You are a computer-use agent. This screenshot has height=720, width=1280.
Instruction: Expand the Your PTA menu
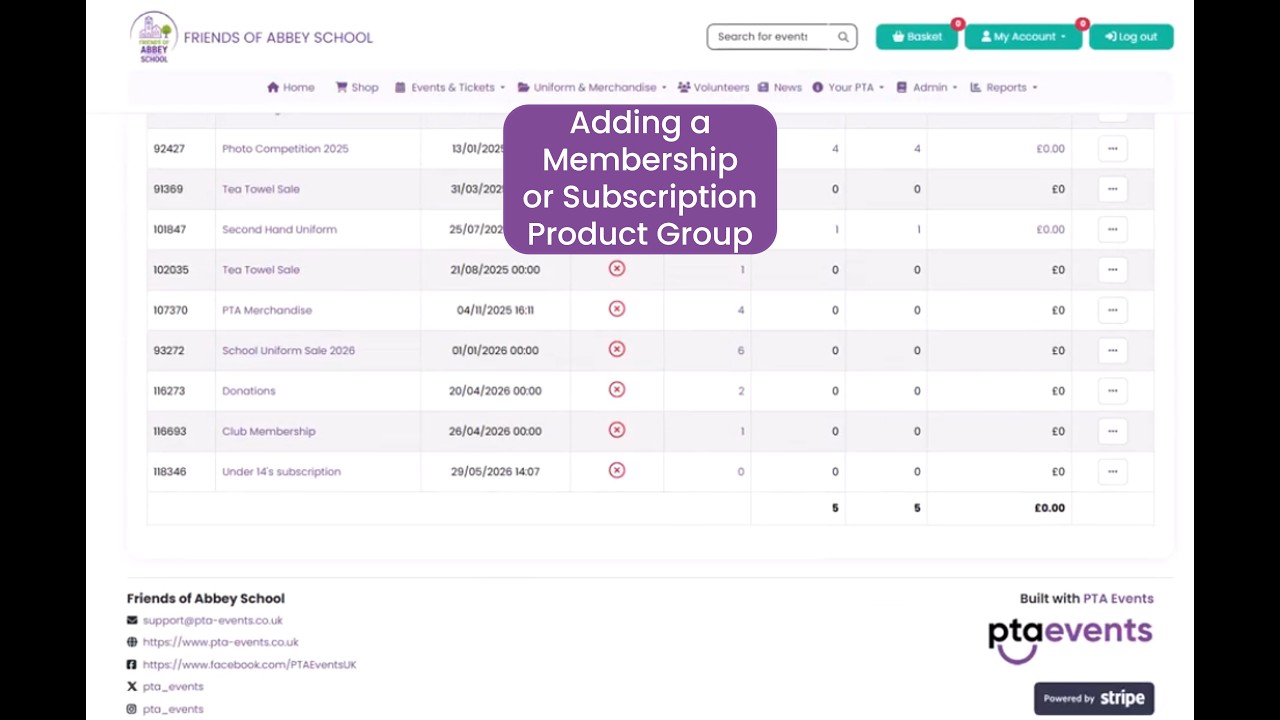coord(848,87)
